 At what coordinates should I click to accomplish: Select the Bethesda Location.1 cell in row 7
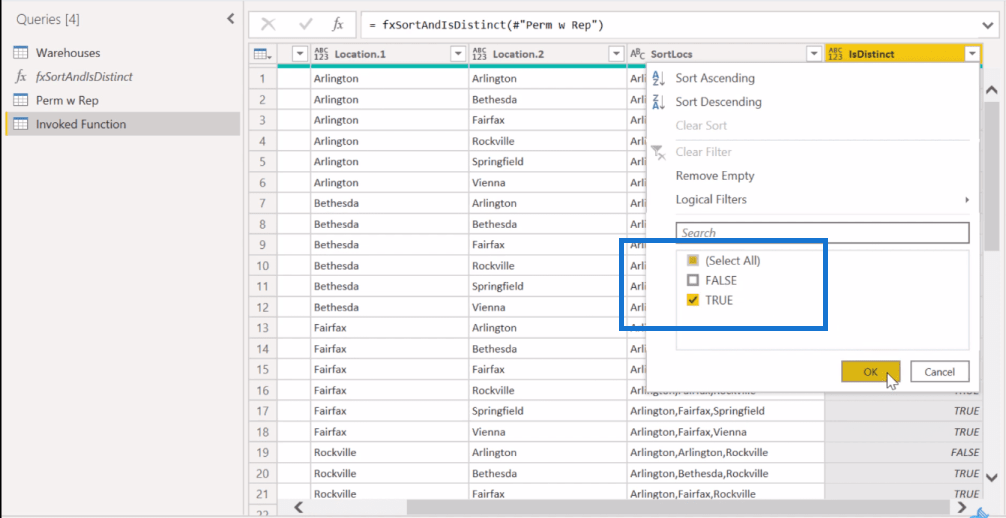pos(389,203)
